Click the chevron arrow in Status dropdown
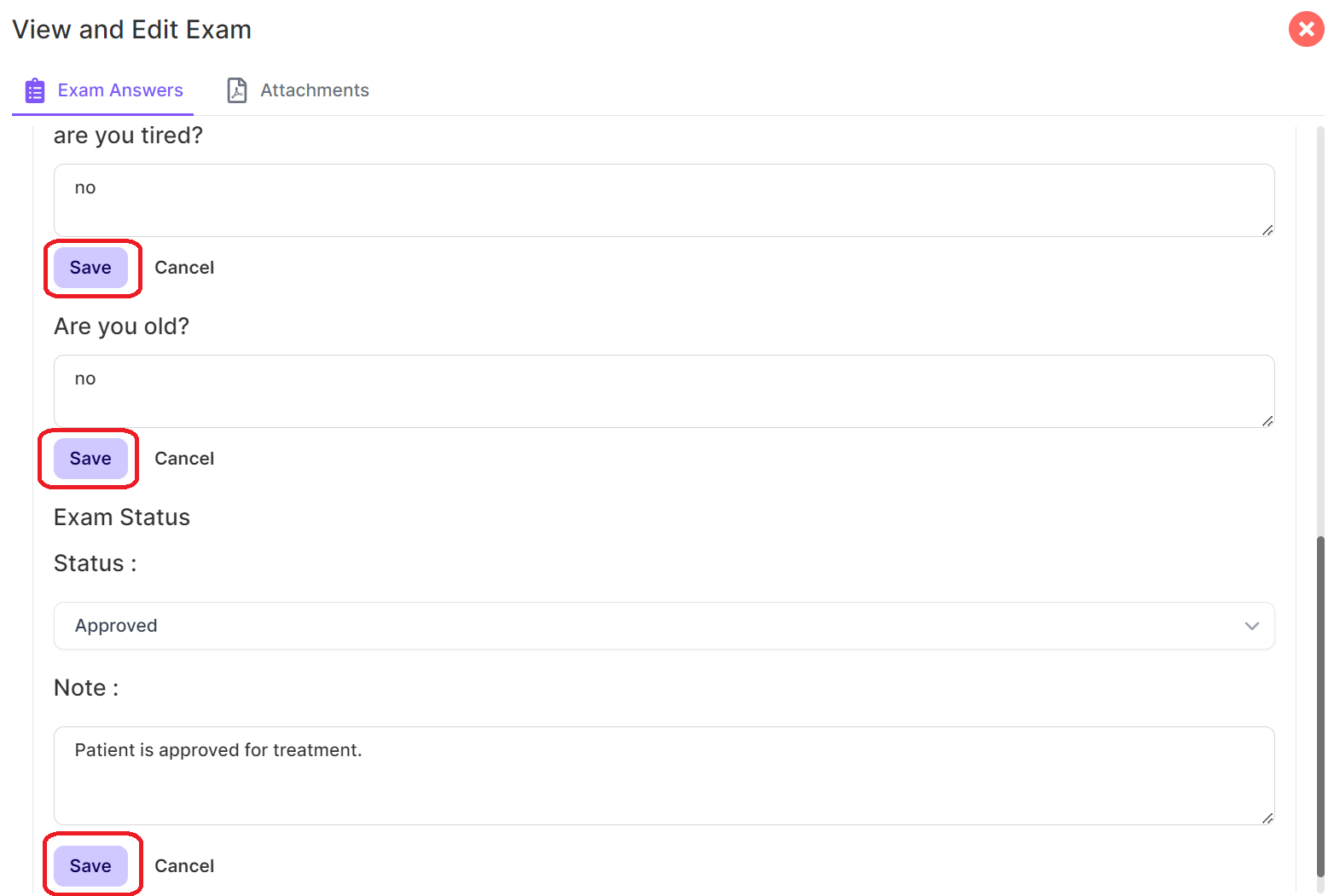 tap(1251, 626)
